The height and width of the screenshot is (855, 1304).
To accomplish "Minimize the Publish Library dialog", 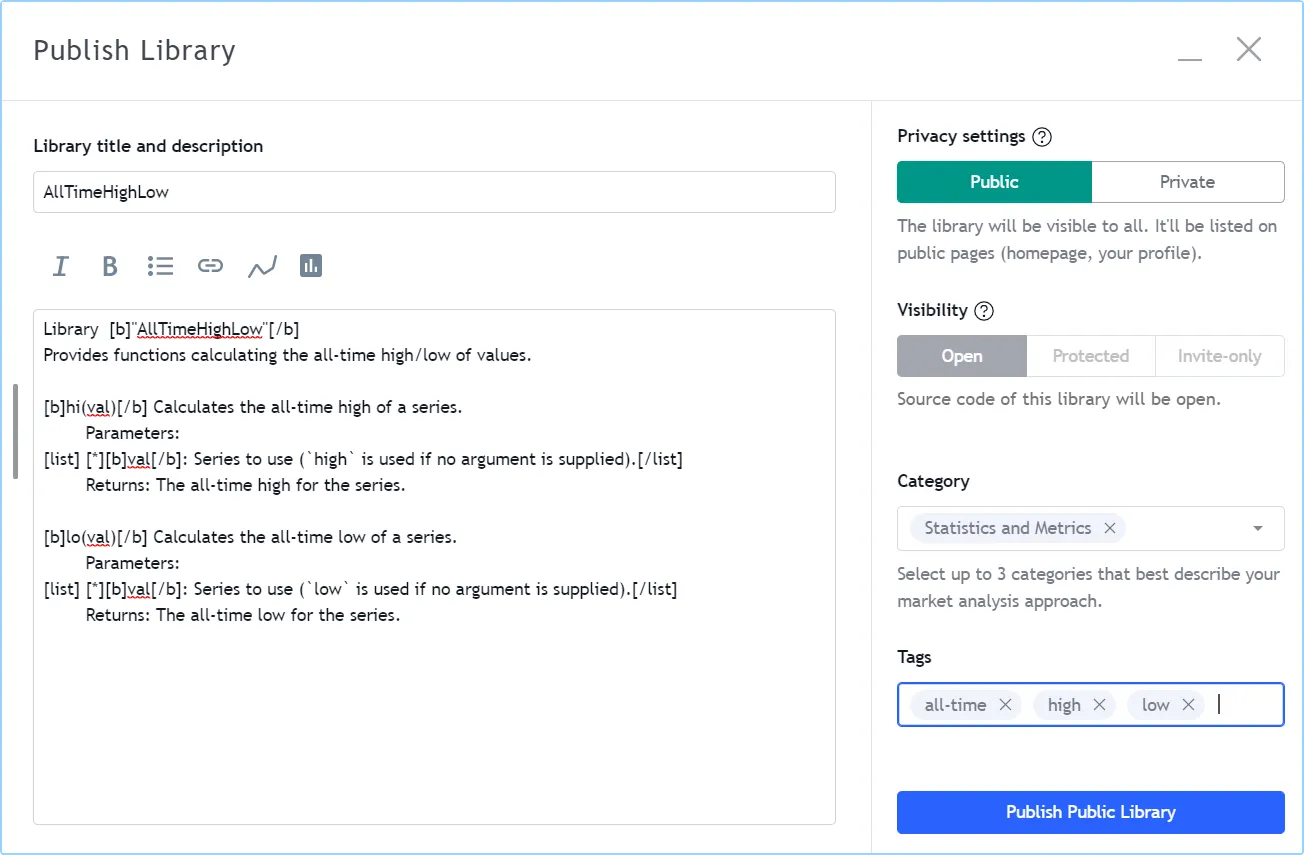I will tap(1190, 51).
